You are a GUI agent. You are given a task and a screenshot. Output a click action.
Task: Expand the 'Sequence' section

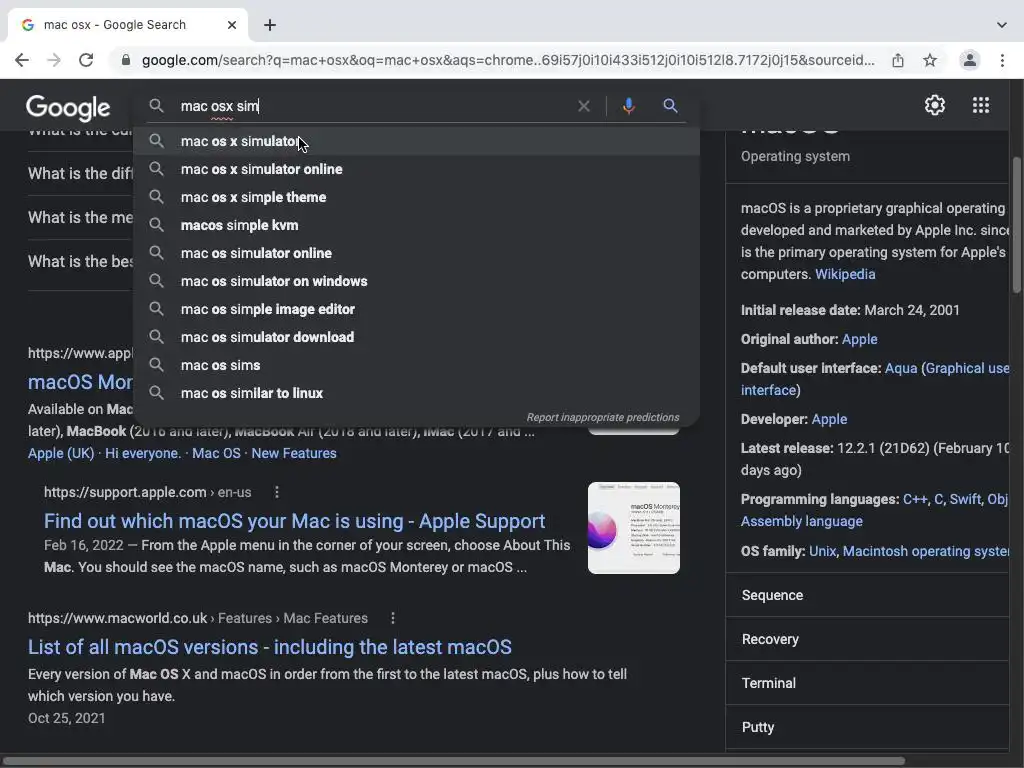[x=867, y=595]
